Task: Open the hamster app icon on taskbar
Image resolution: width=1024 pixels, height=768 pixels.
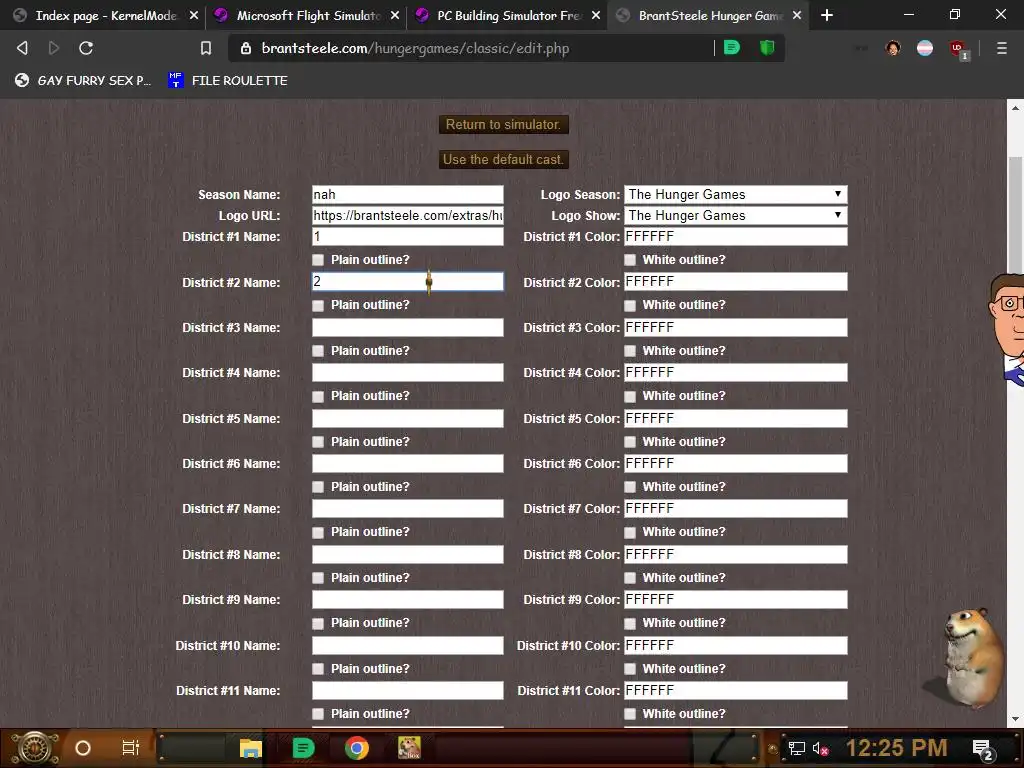Action: coord(409,748)
